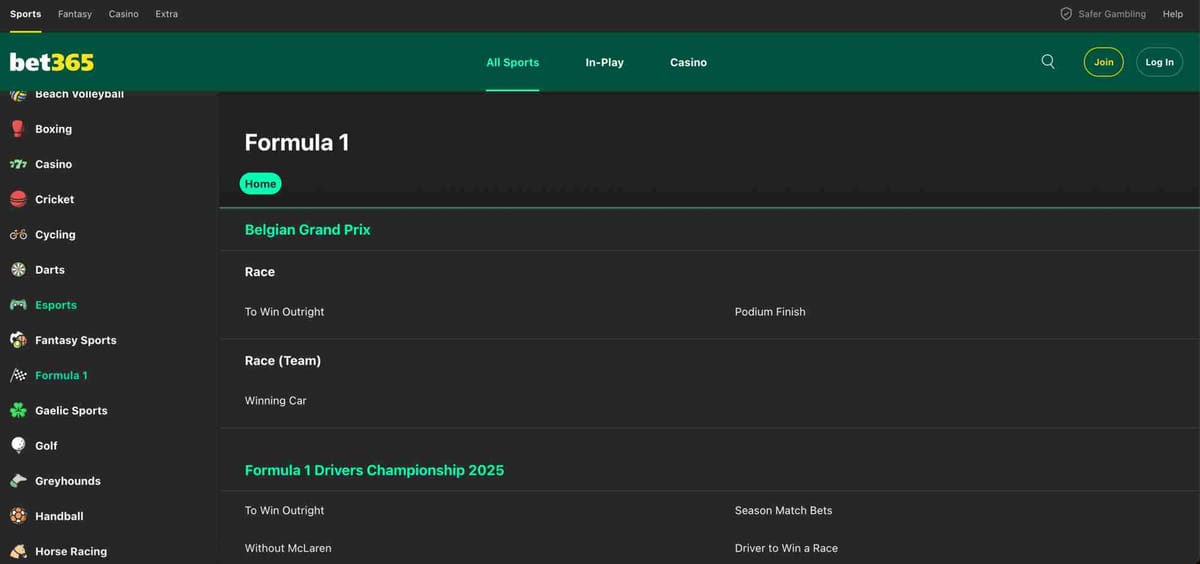1200x564 pixels.
Task: Open In-Play in header
Action: (x=605, y=62)
